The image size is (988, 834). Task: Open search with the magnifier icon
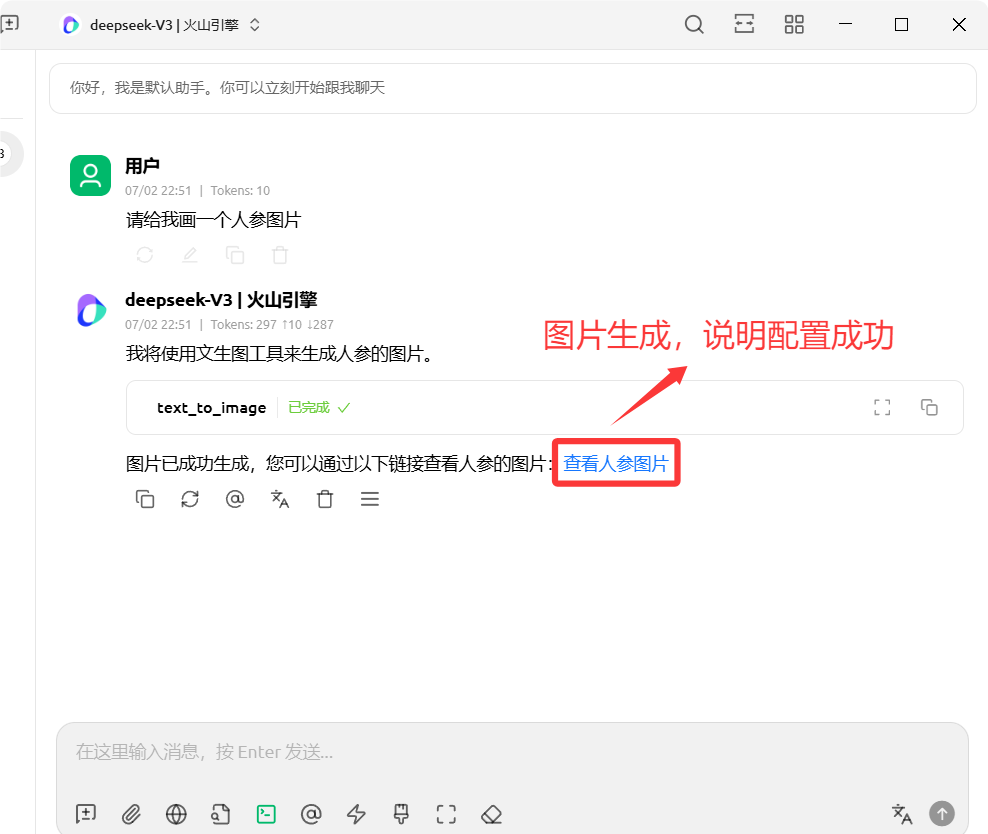[x=694, y=25]
